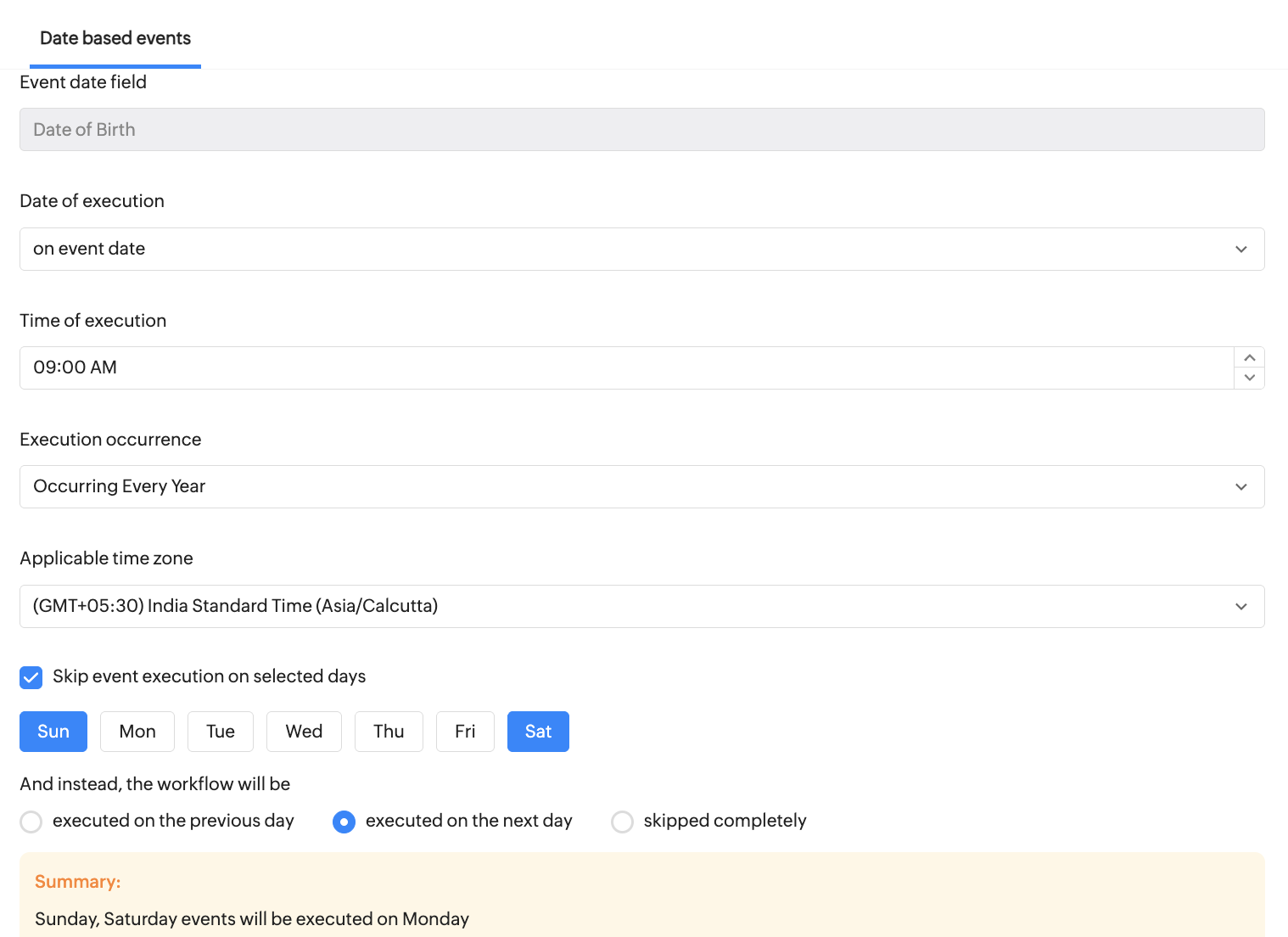Screen dimensions: 1288x937
Task: Open the Date of execution dropdown
Action: pos(641,249)
